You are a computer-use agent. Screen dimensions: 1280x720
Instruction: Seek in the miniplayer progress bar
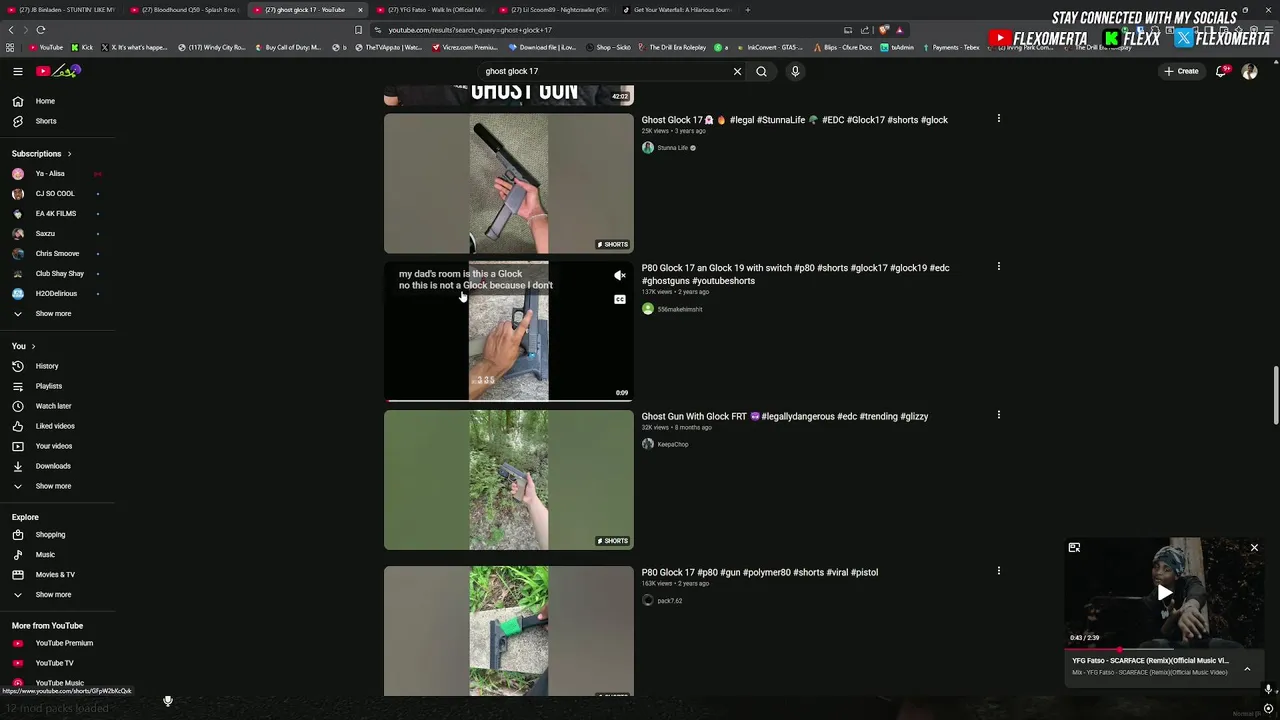coord(1165,650)
